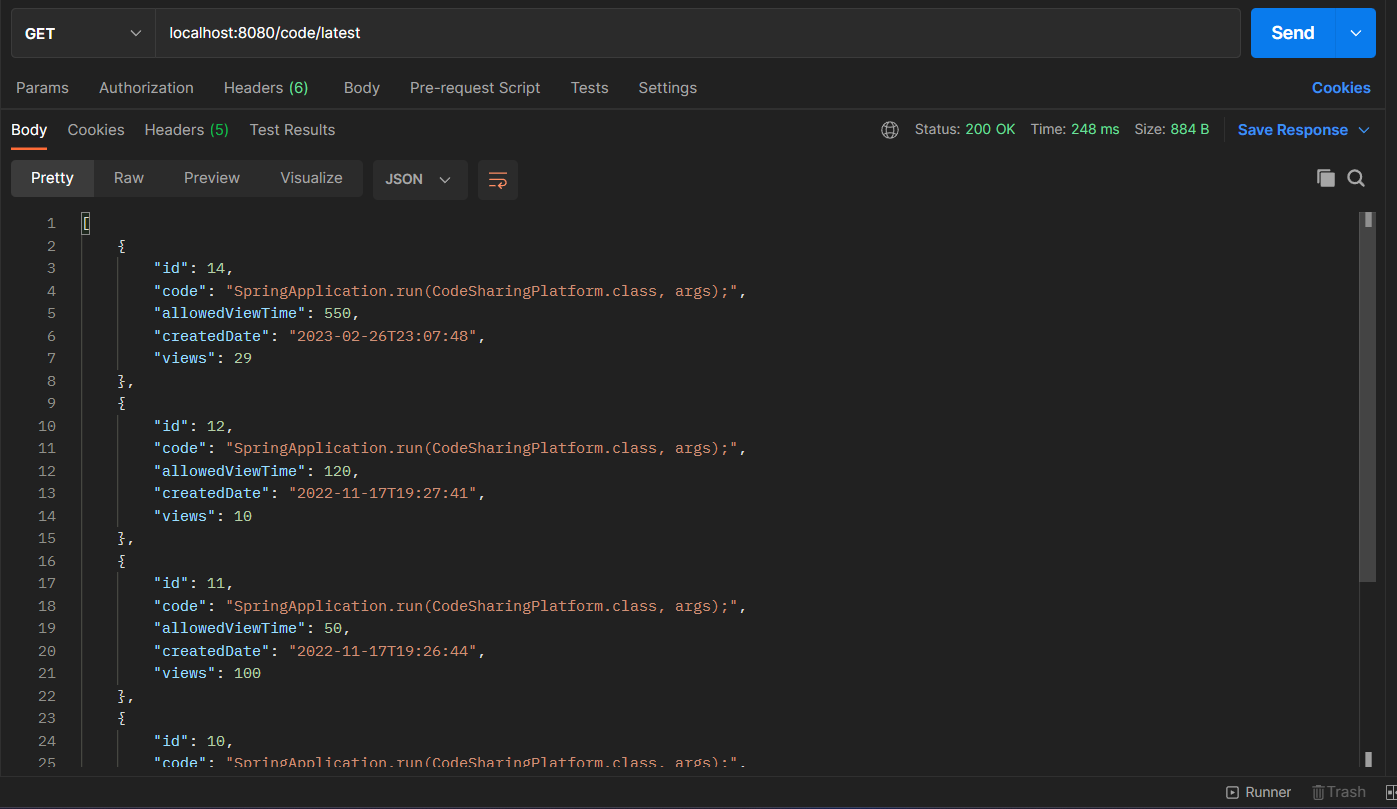Open the Params tab
The image size is (1397, 809).
(x=42, y=88)
